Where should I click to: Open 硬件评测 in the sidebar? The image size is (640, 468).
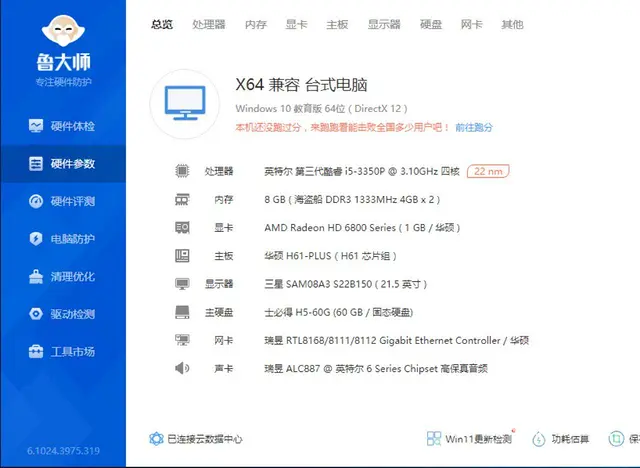(63, 201)
